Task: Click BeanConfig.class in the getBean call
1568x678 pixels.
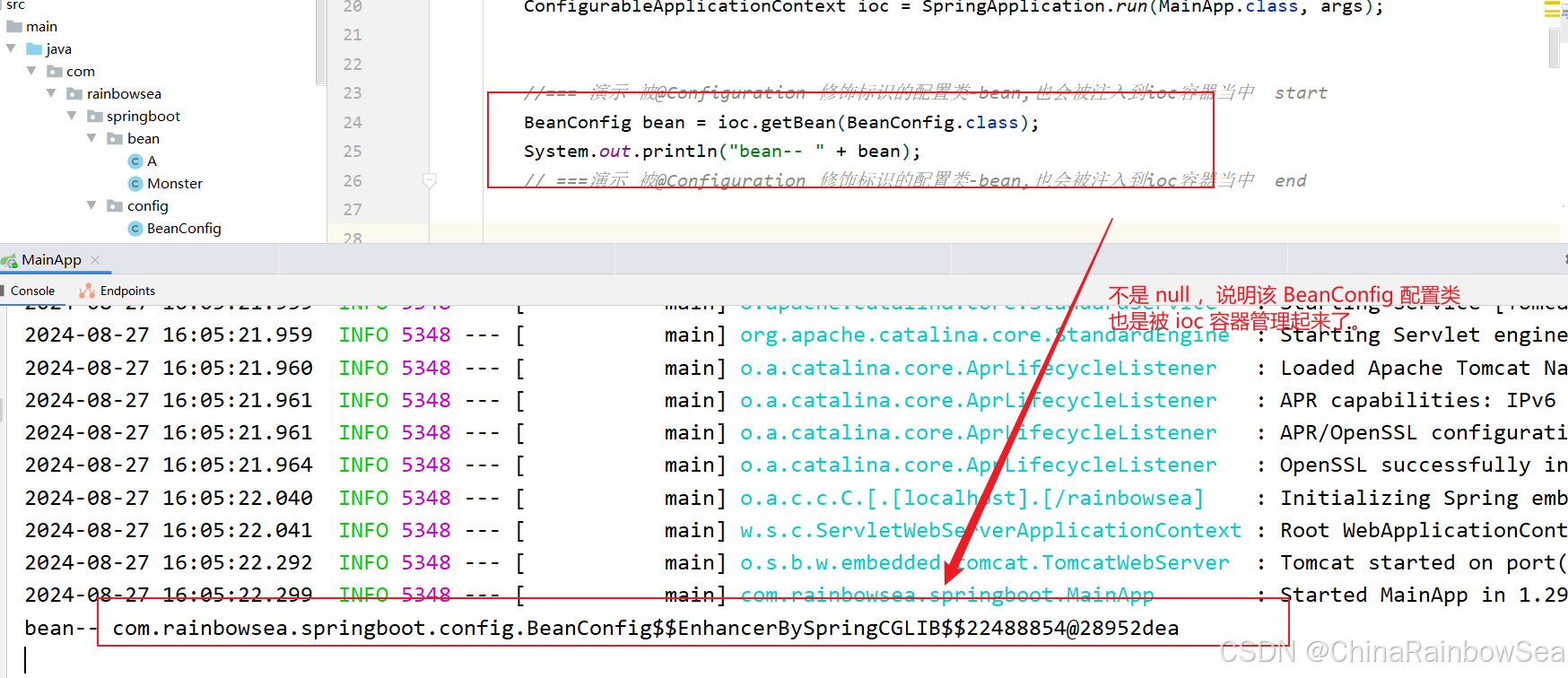Action: 932,122
